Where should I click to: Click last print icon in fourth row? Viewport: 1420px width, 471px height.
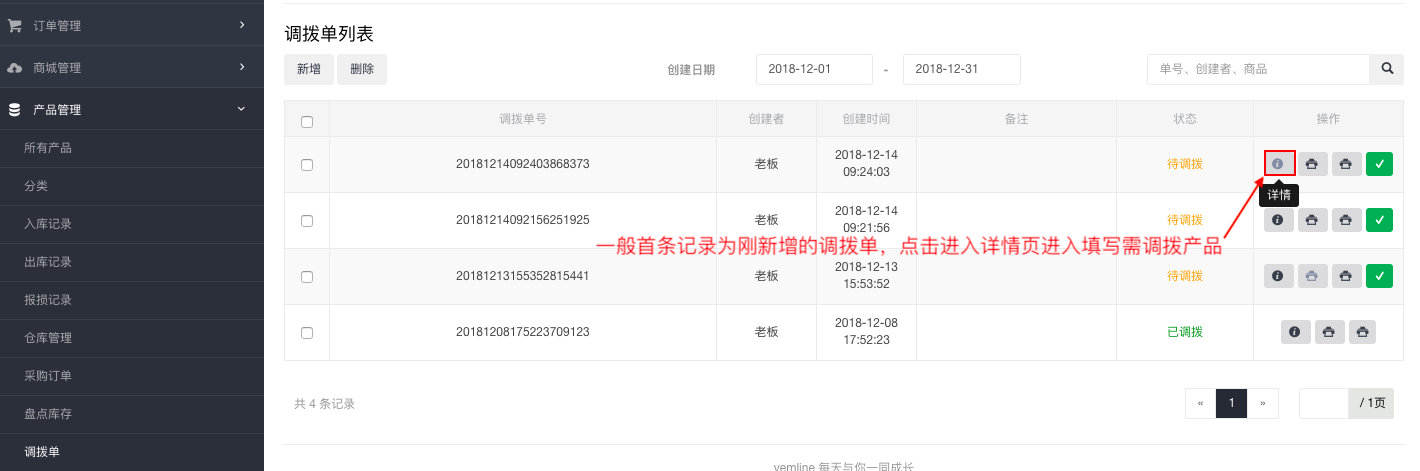1362,332
